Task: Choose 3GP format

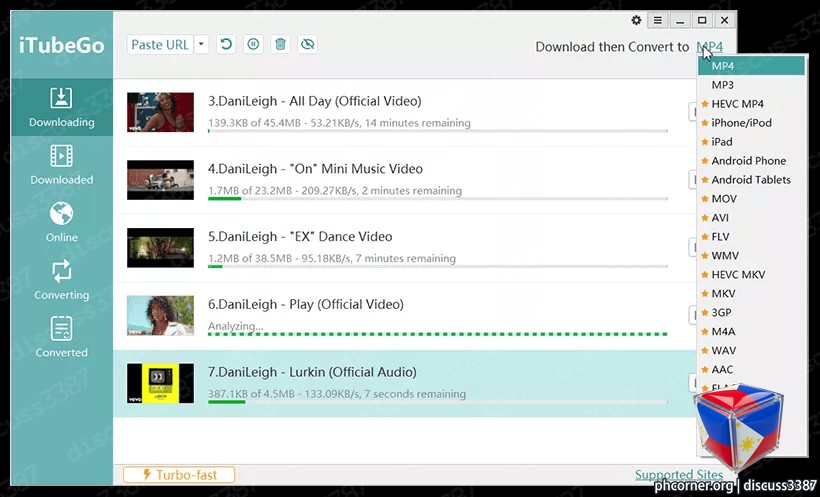Action: pyautogui.click(x=751, y=312)
